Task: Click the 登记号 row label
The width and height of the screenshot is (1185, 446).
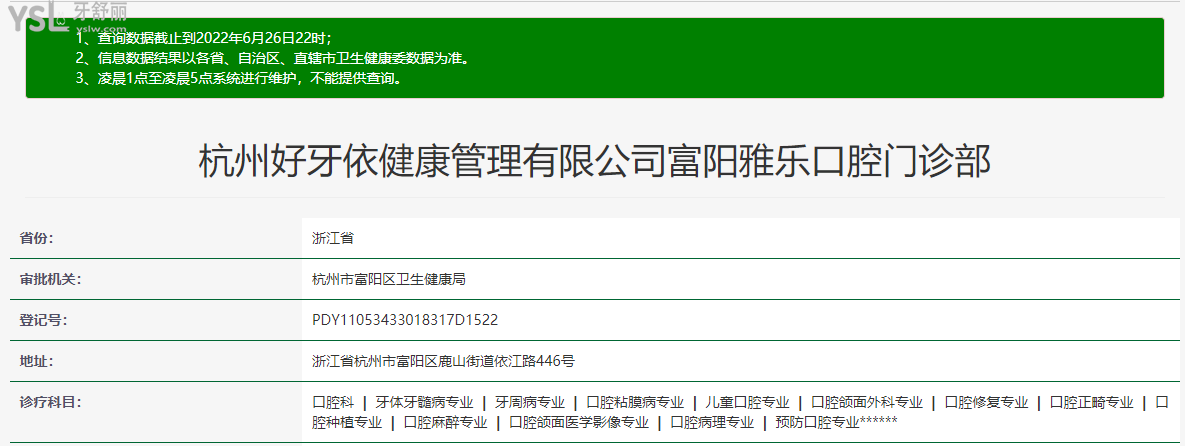Action: pos(43,320)
